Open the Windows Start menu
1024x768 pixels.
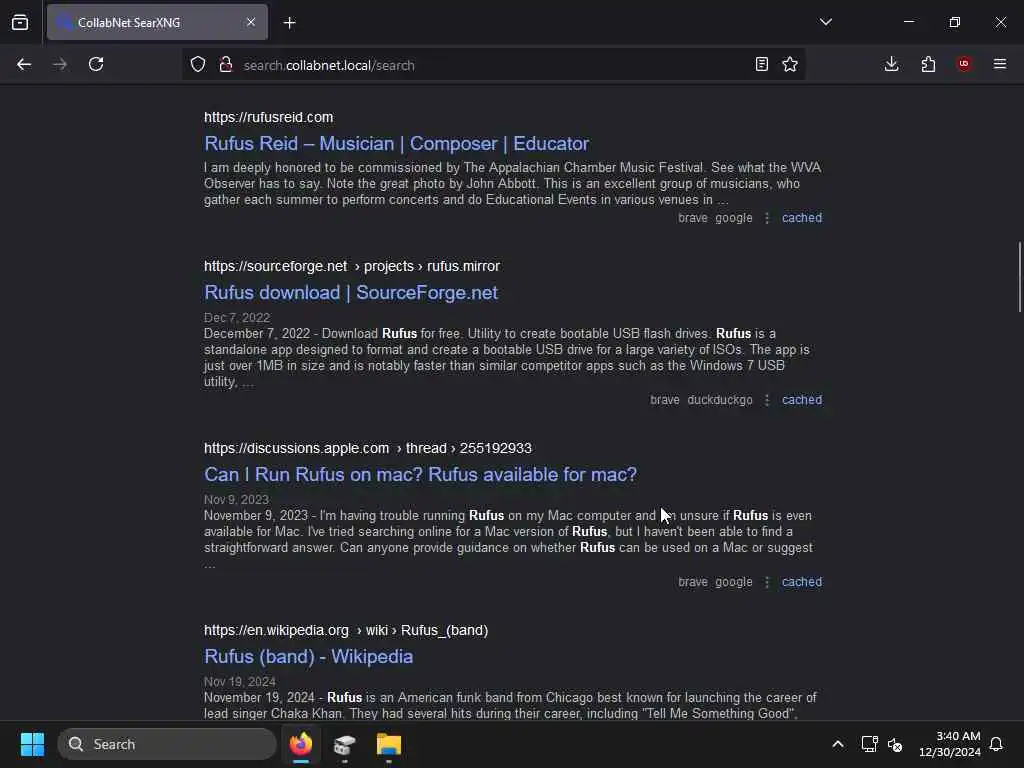tap(32, 744)
